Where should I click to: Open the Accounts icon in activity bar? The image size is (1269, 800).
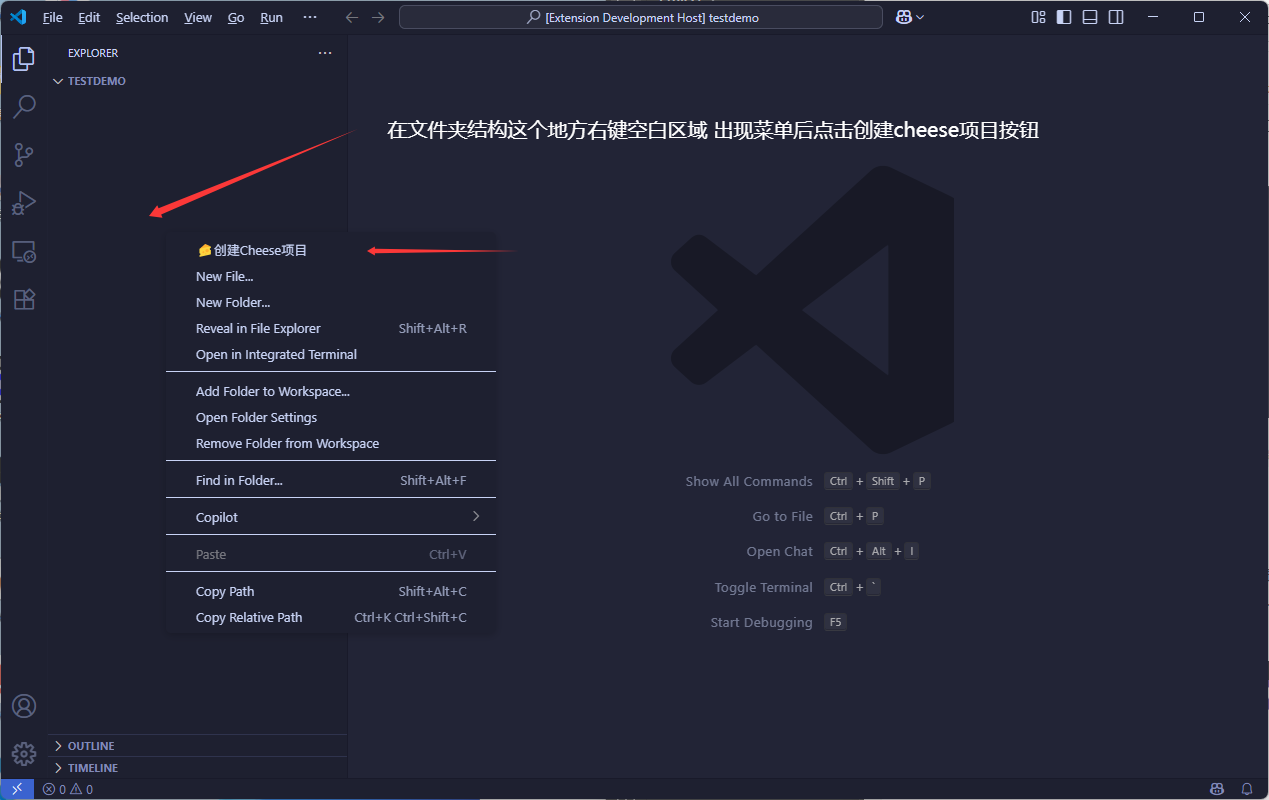[x=24, y=706]
